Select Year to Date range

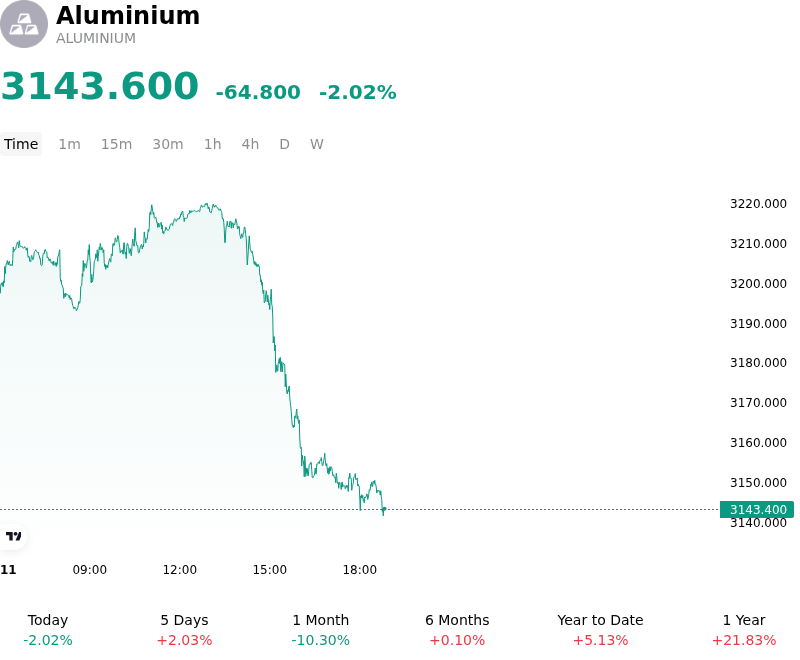pos(600,630)
